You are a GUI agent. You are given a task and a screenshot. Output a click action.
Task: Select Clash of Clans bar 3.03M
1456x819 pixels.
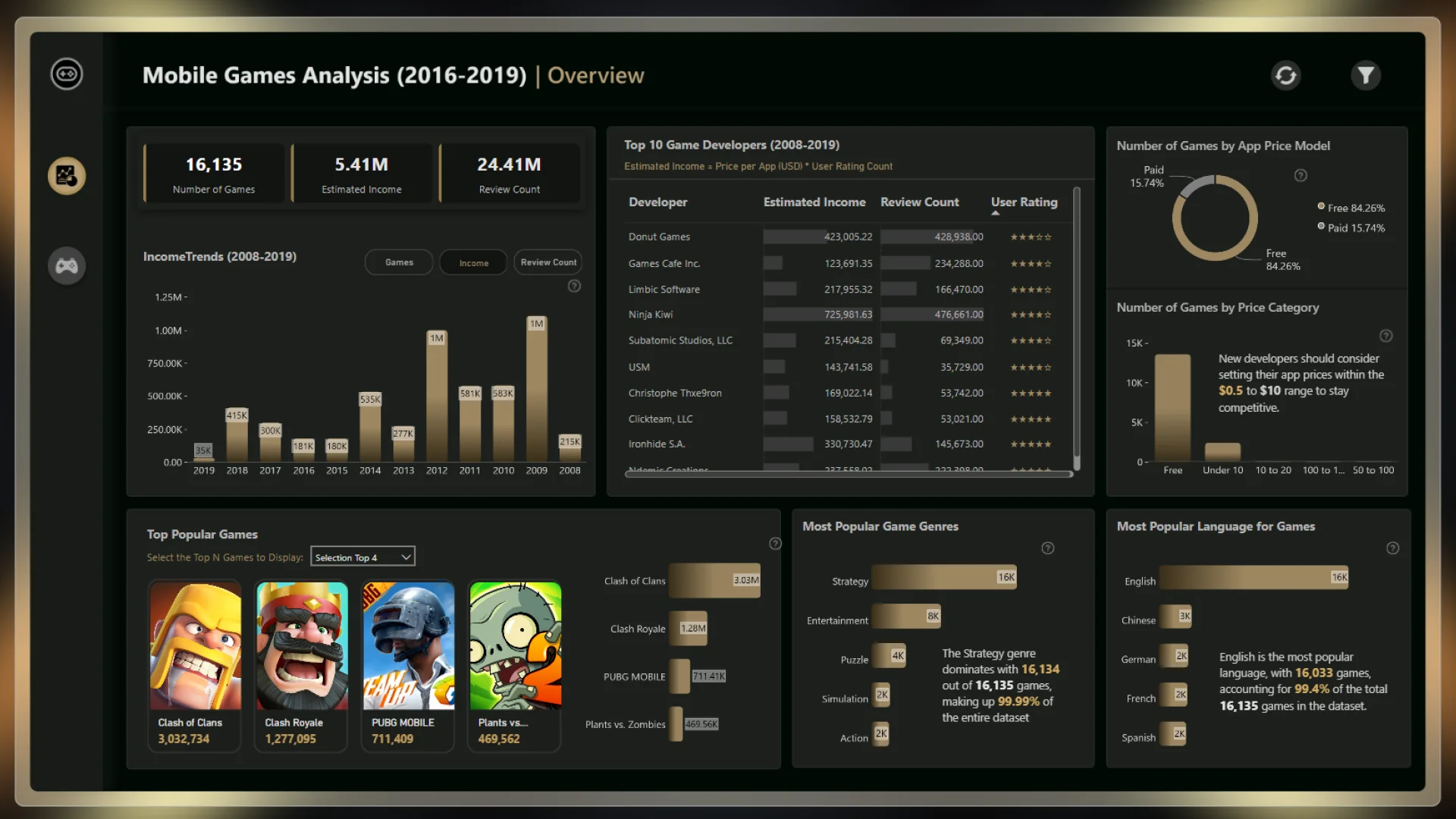[714, 580]
